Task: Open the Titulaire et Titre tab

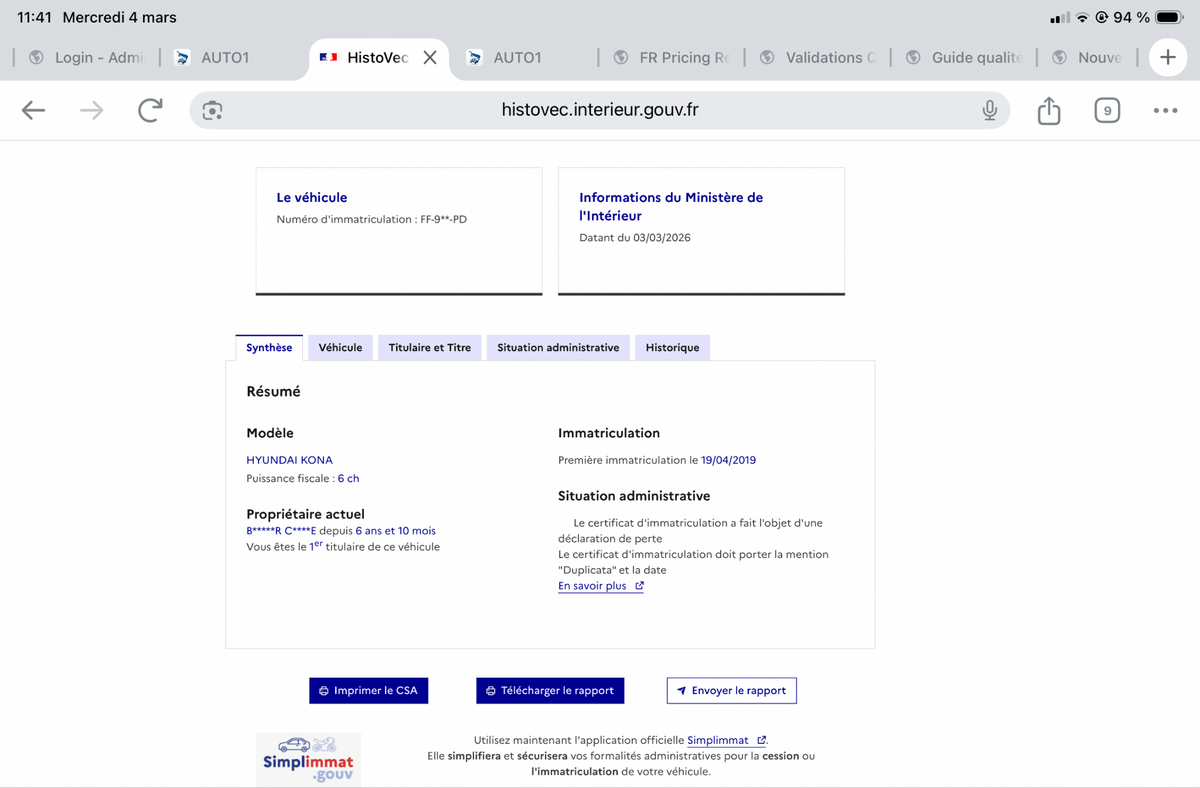Action: [429, 348]
